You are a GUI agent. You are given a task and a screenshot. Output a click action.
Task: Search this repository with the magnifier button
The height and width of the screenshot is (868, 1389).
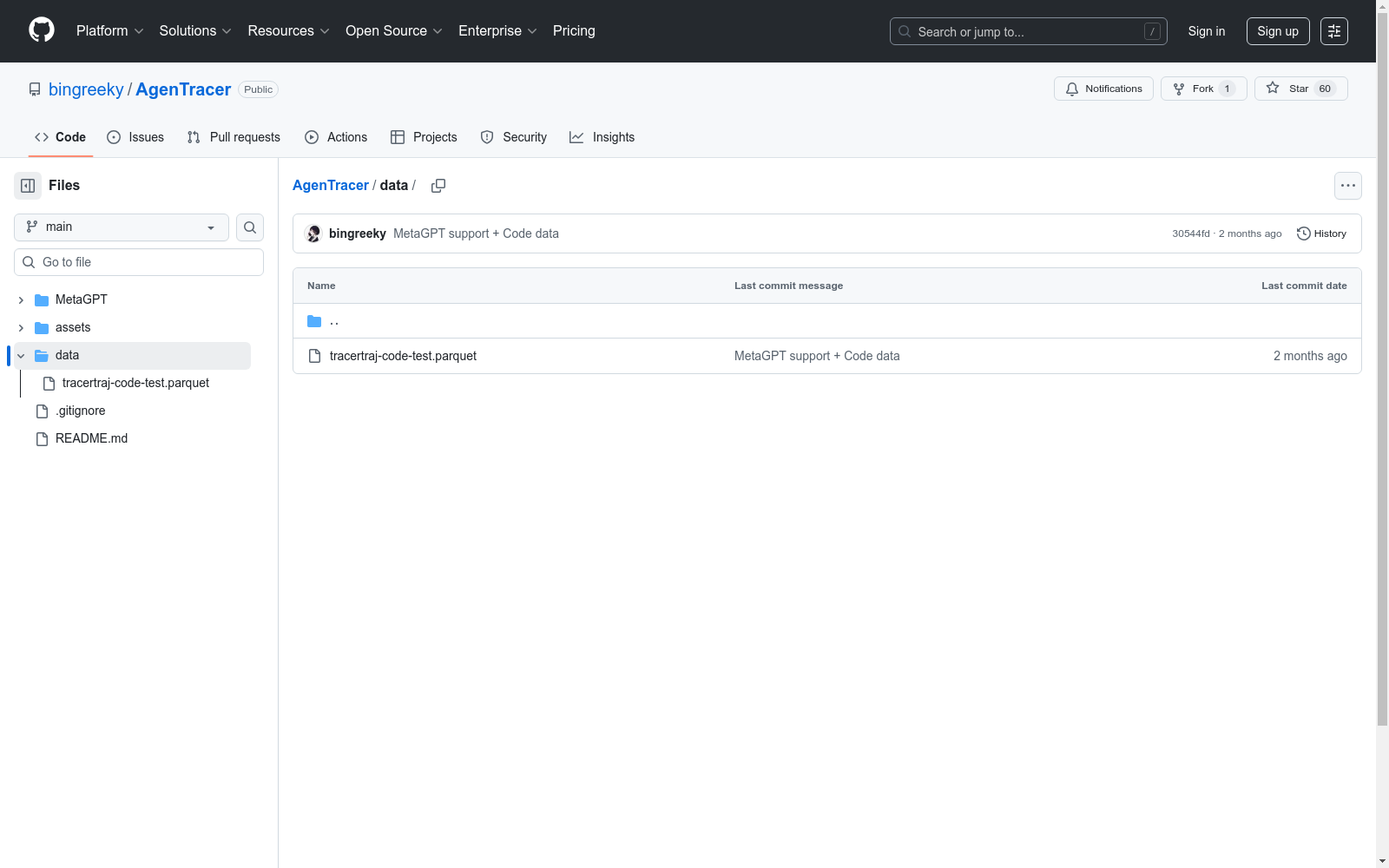click(x=250, y=227)
